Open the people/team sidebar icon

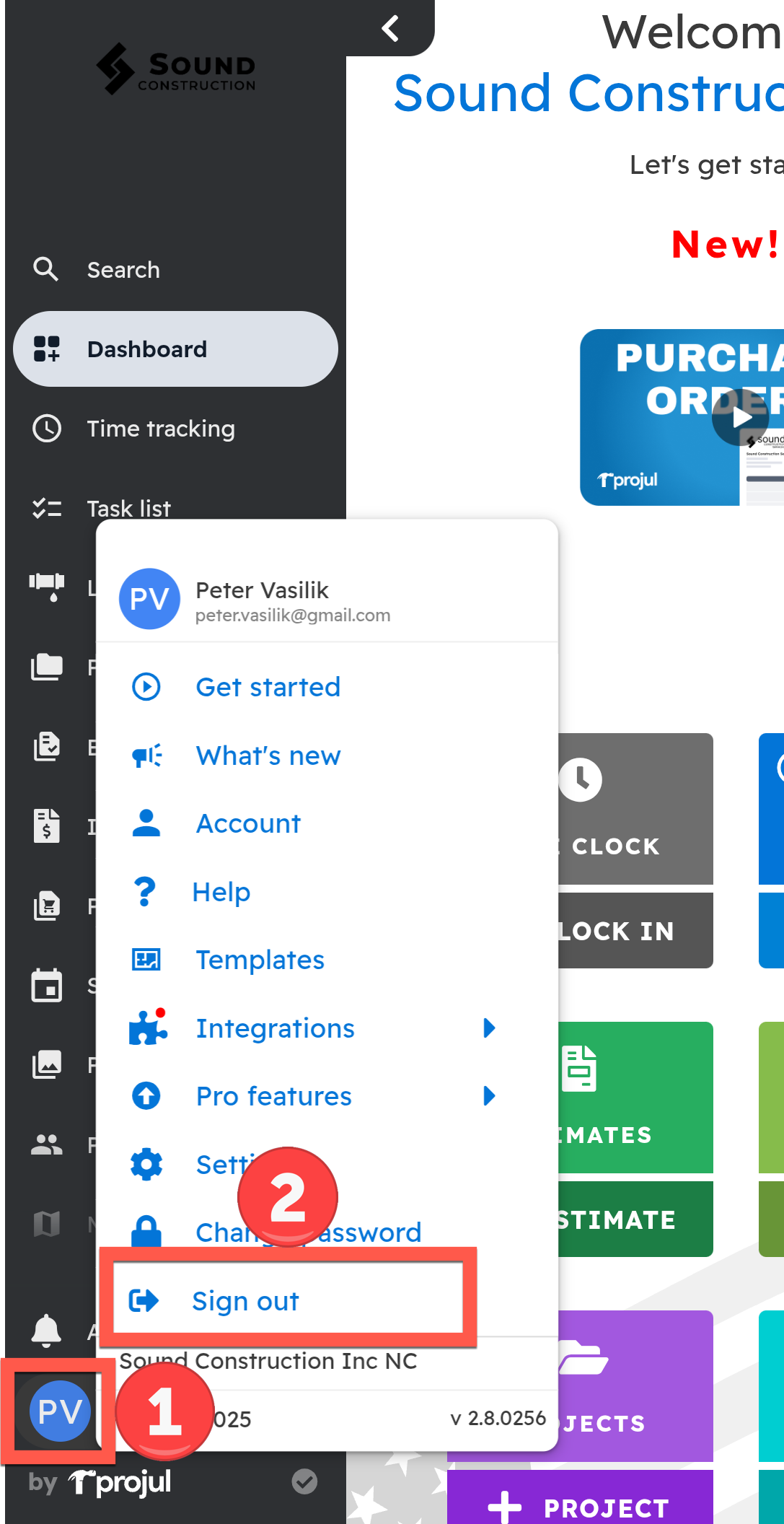47,1144
